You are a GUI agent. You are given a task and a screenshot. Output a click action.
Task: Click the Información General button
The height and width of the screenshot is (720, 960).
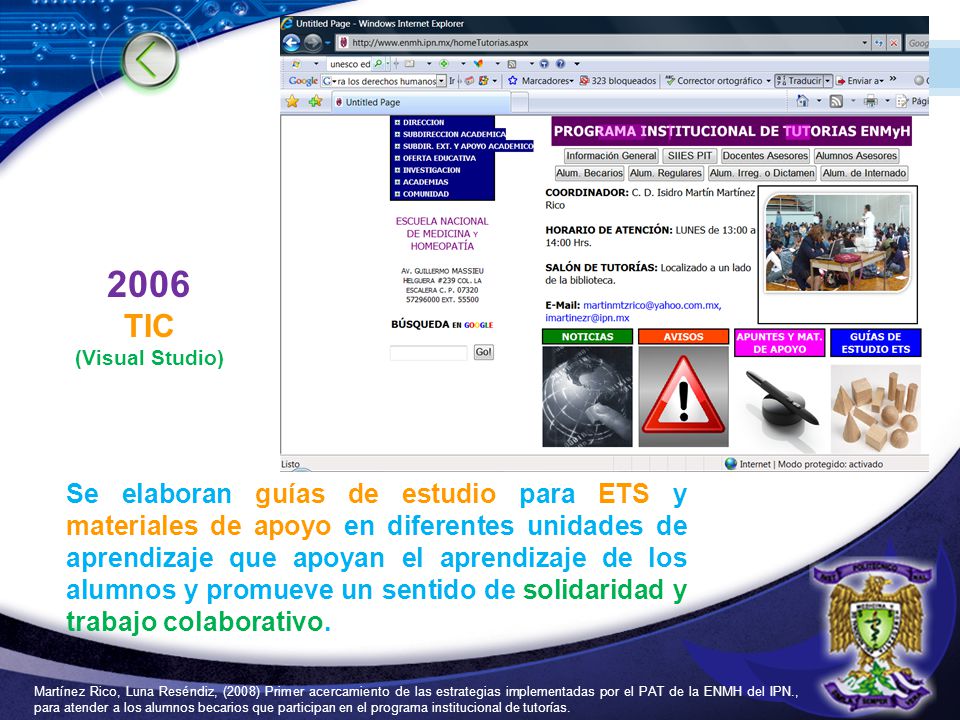[x=611, y=156]
